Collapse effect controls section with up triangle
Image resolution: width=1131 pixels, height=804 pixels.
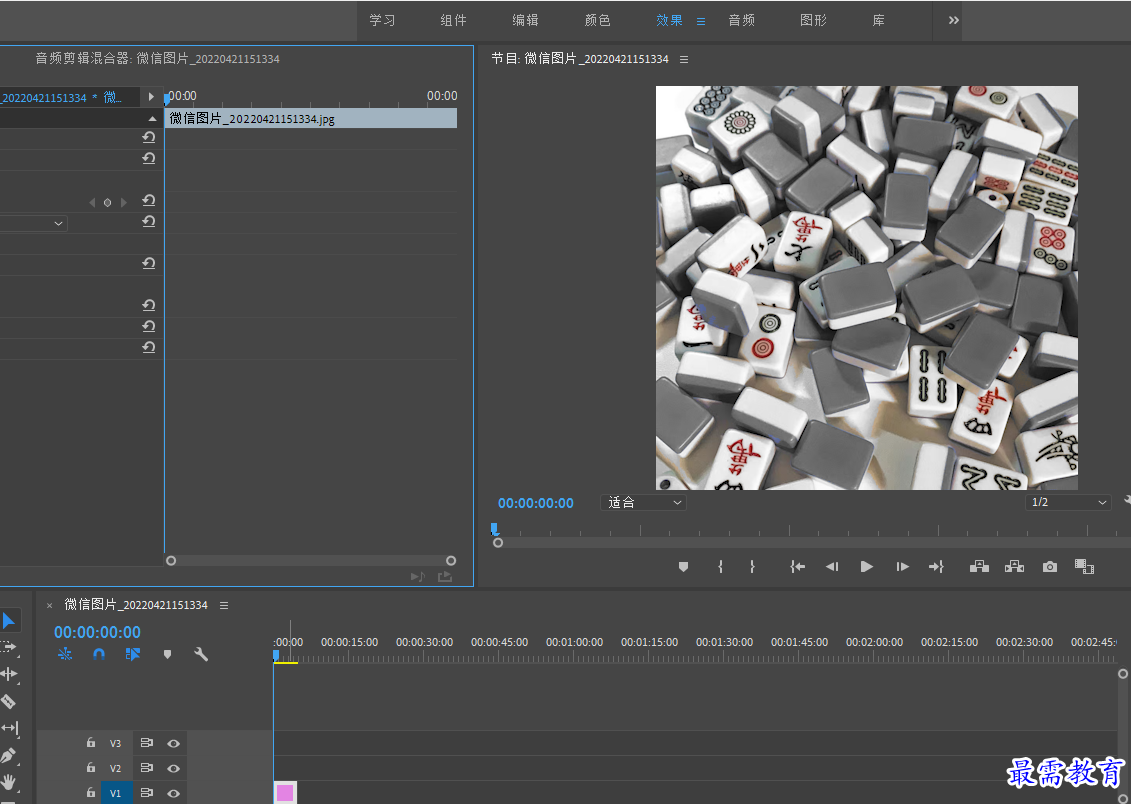click(x=151, y=118)
